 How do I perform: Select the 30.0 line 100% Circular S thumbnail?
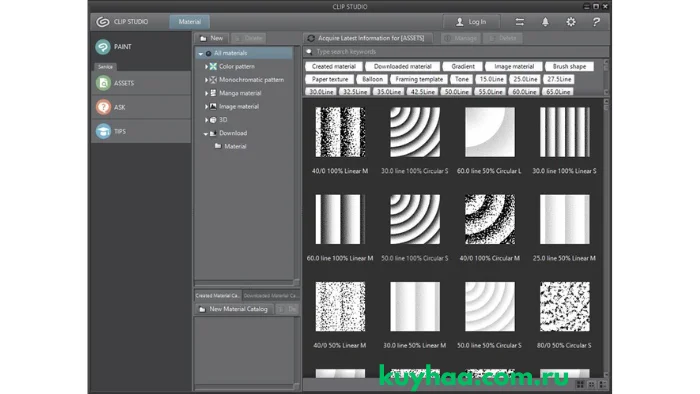415,132
